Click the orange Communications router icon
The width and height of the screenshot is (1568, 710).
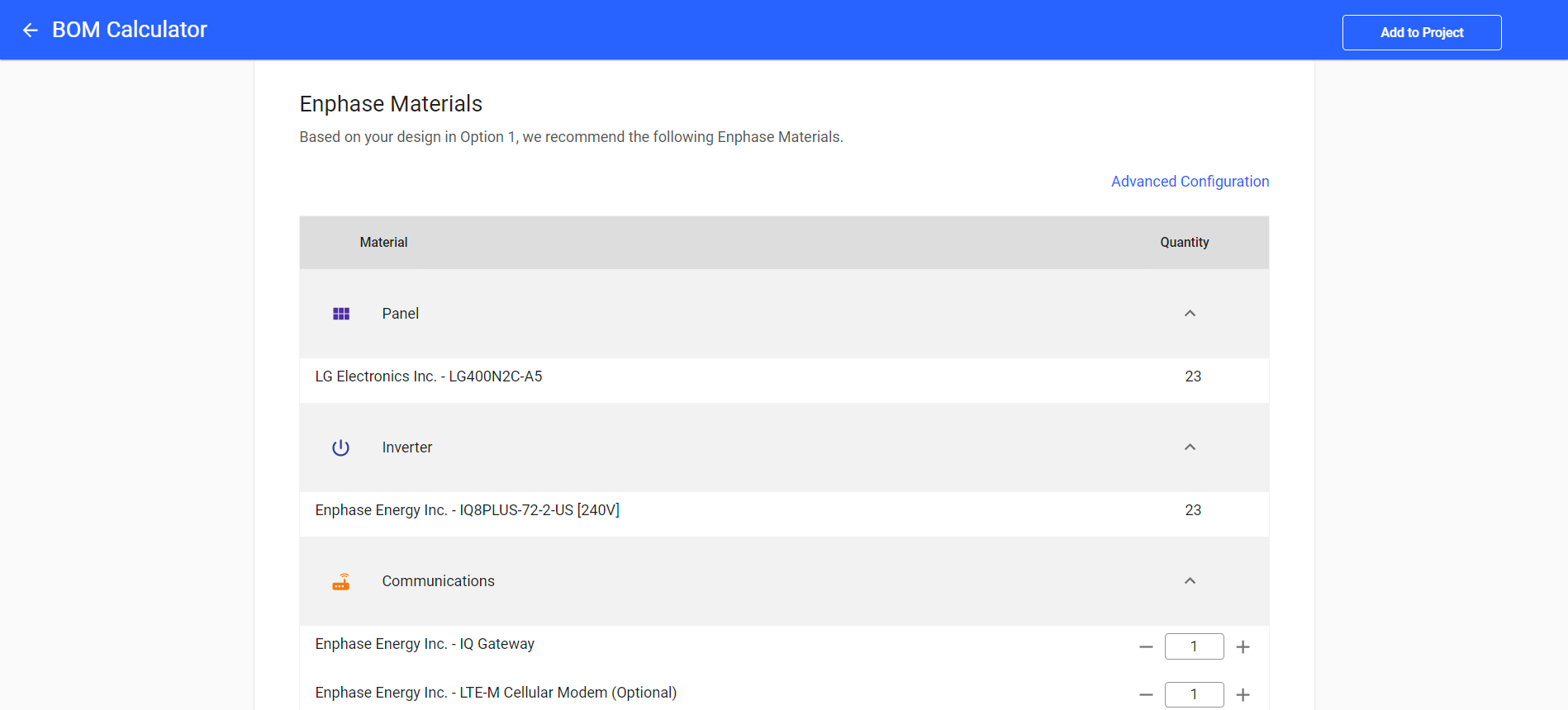coord(341,582)
